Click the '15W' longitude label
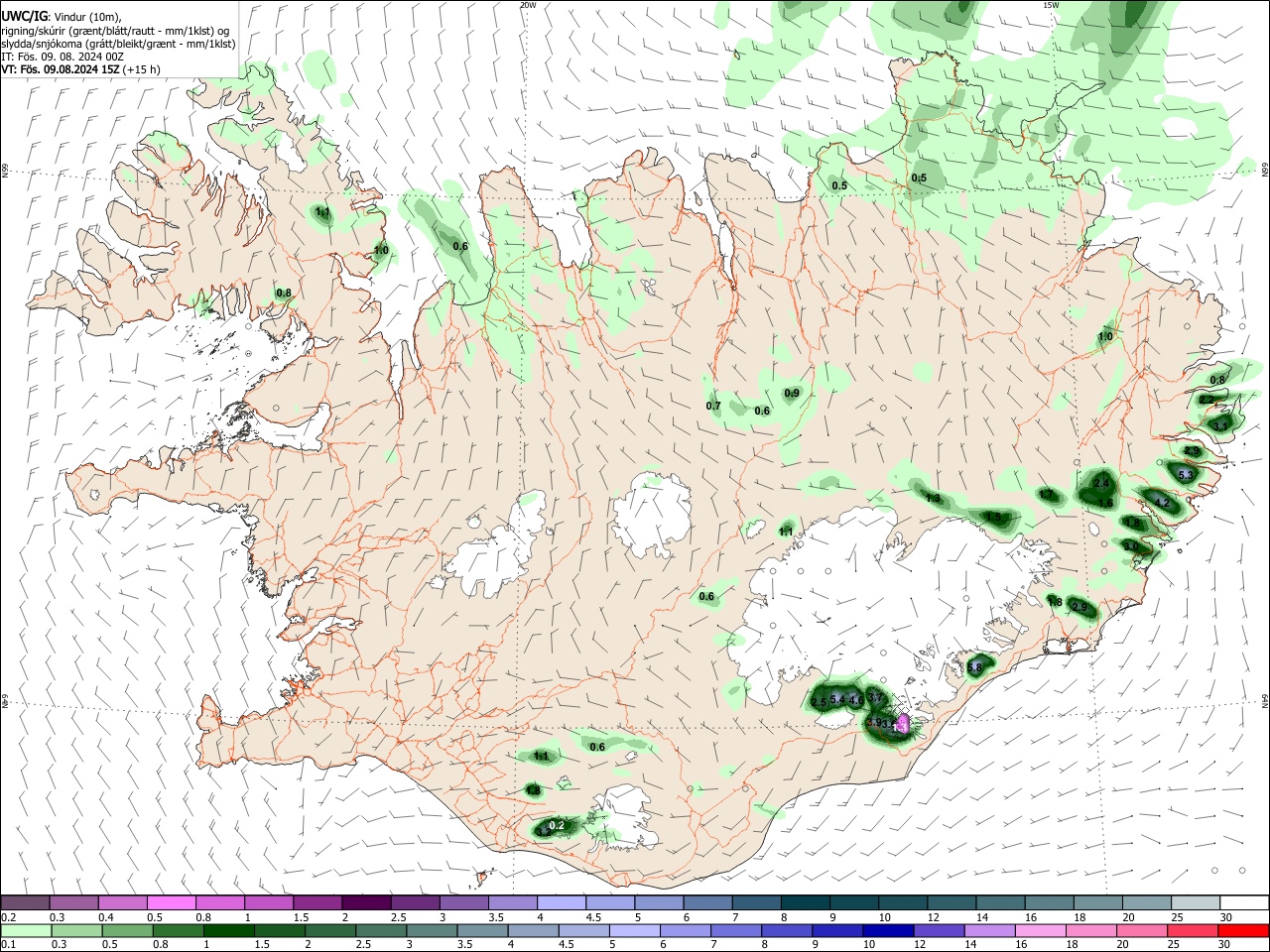The width and height of the screenshot is (1270, 952). tap(1051, 5)
